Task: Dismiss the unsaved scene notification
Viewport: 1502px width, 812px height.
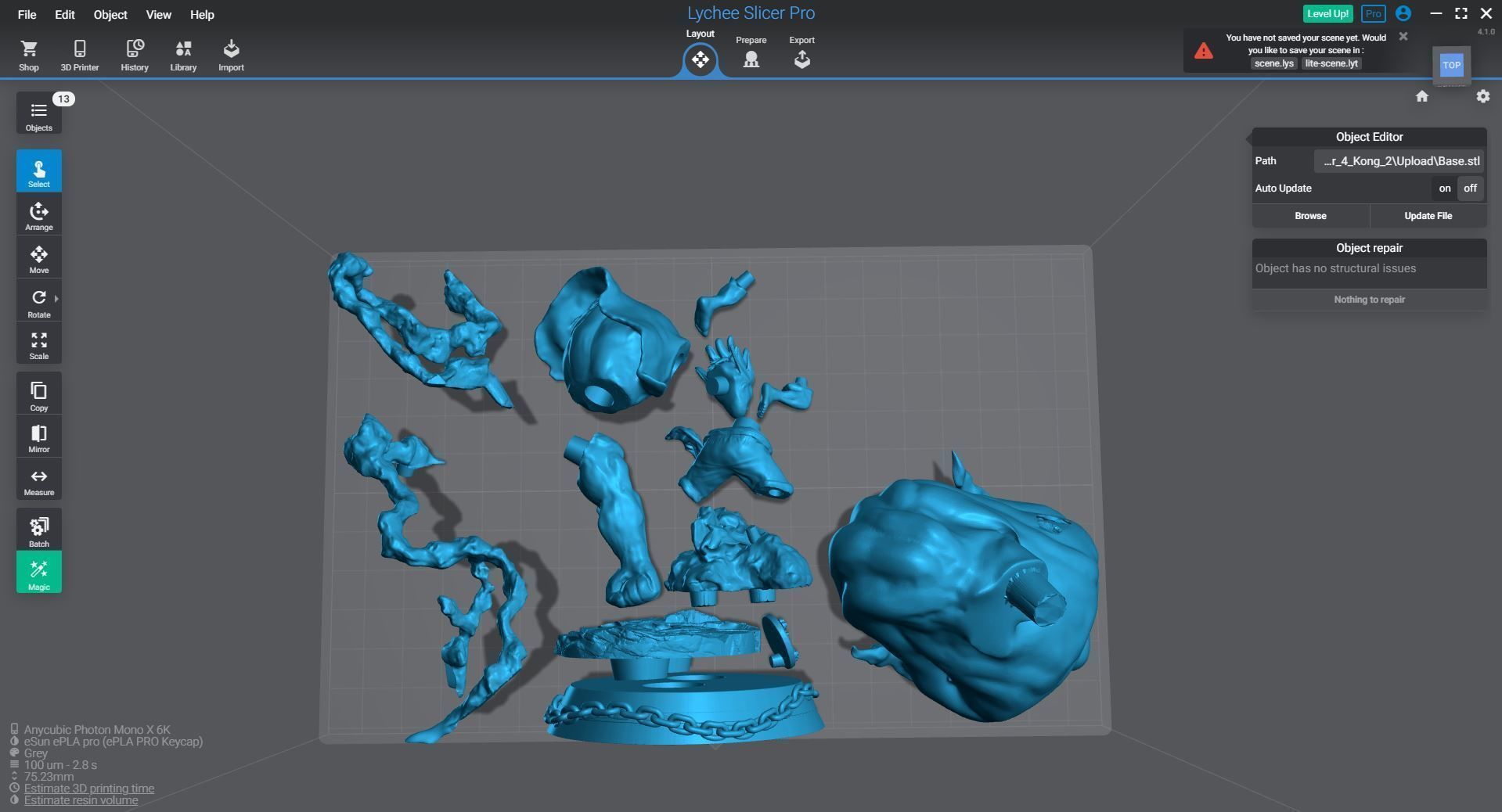Action: point(1403,36)
